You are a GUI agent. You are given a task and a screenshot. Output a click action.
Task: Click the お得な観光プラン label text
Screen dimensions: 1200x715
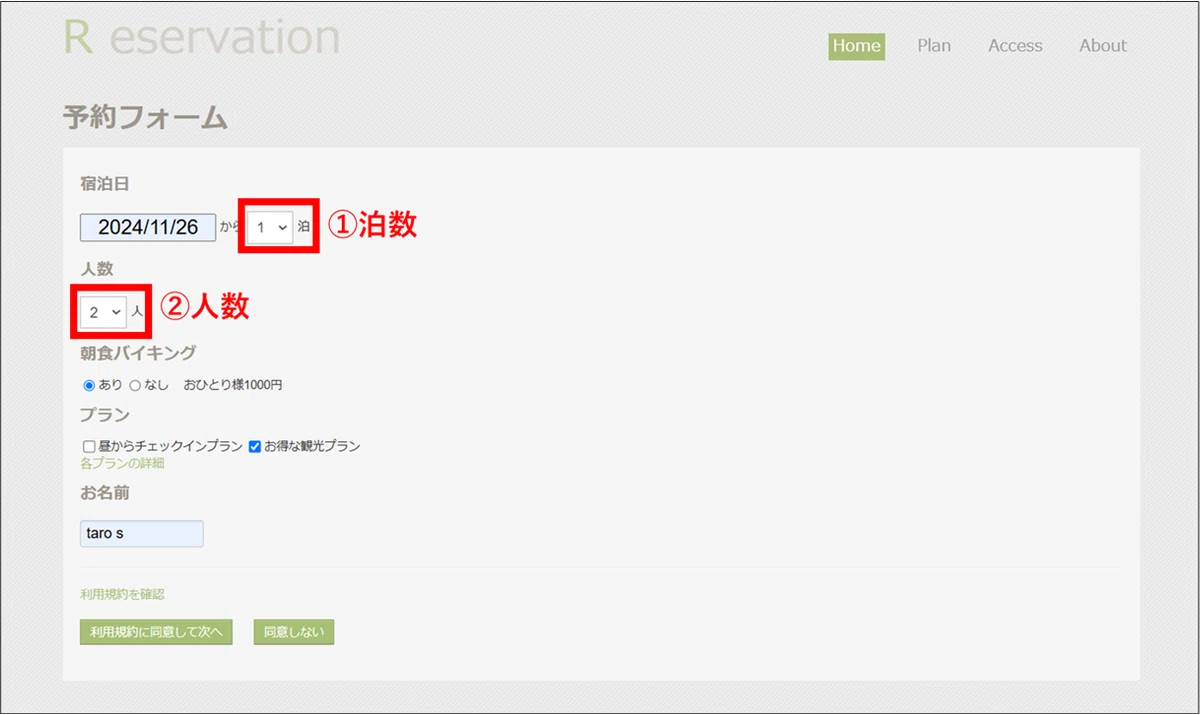pos(312,447)
